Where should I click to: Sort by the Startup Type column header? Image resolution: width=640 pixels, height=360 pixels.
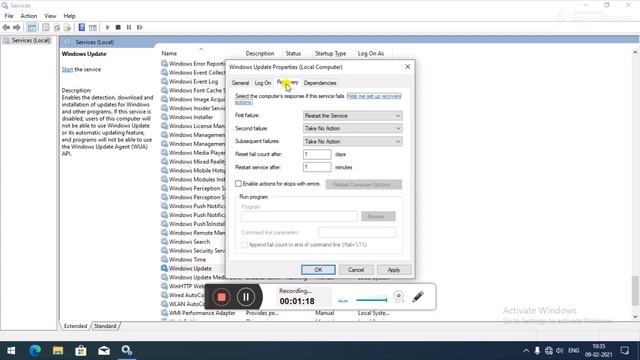point(330,53)
